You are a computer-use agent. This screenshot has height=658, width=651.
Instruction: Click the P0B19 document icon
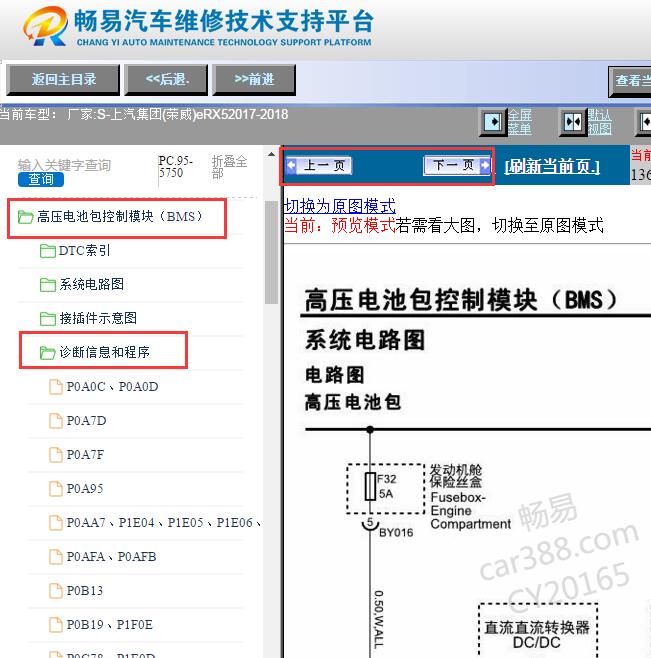(56, 625)
